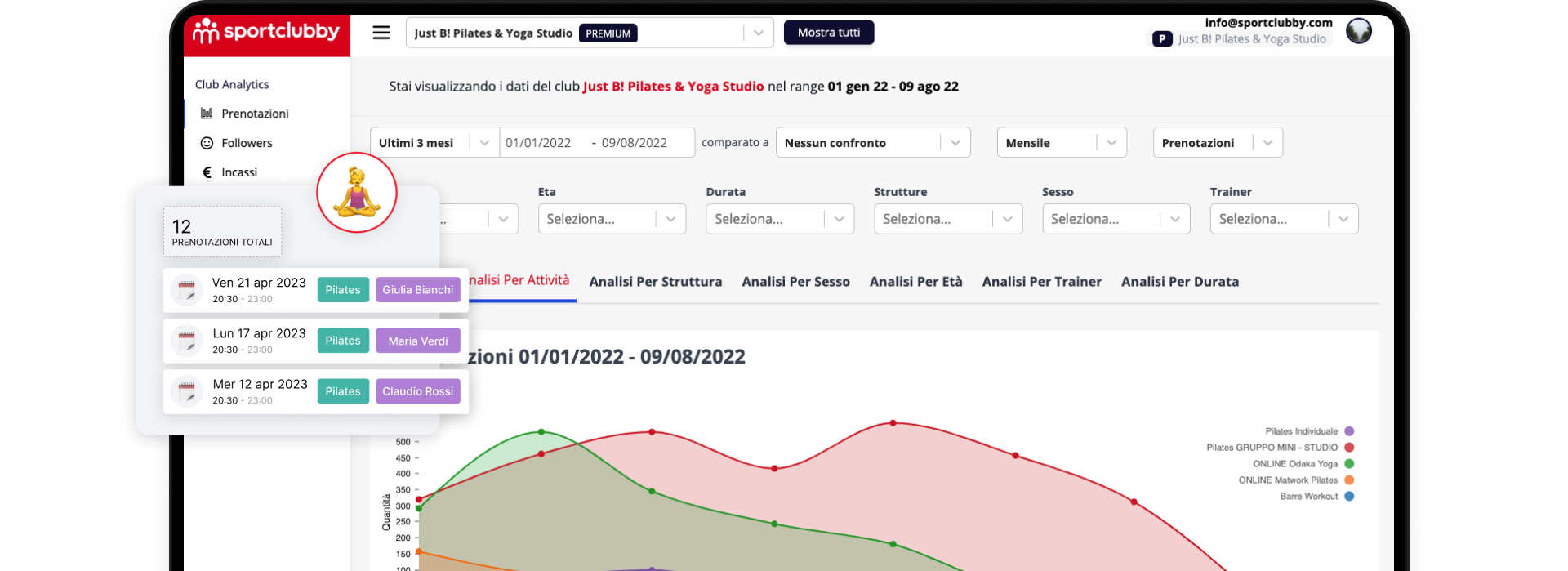1568x571 pixels.
Task: Open the Mensile granularity dropdown
Action: pyautogui.click(x=1062, y=143)
